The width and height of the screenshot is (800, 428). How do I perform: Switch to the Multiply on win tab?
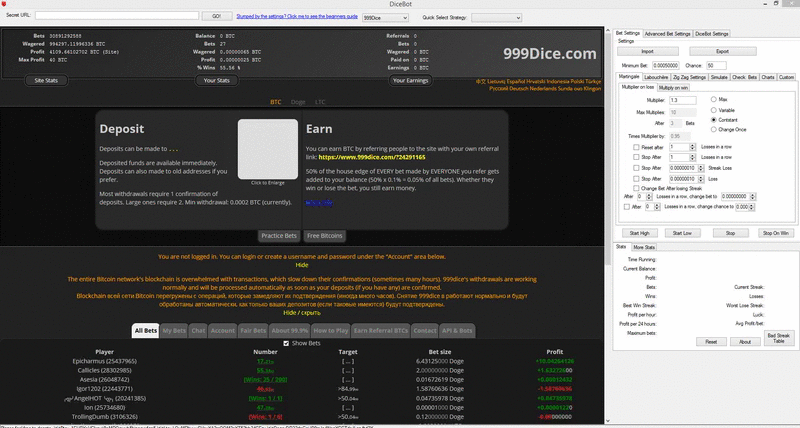673,88
